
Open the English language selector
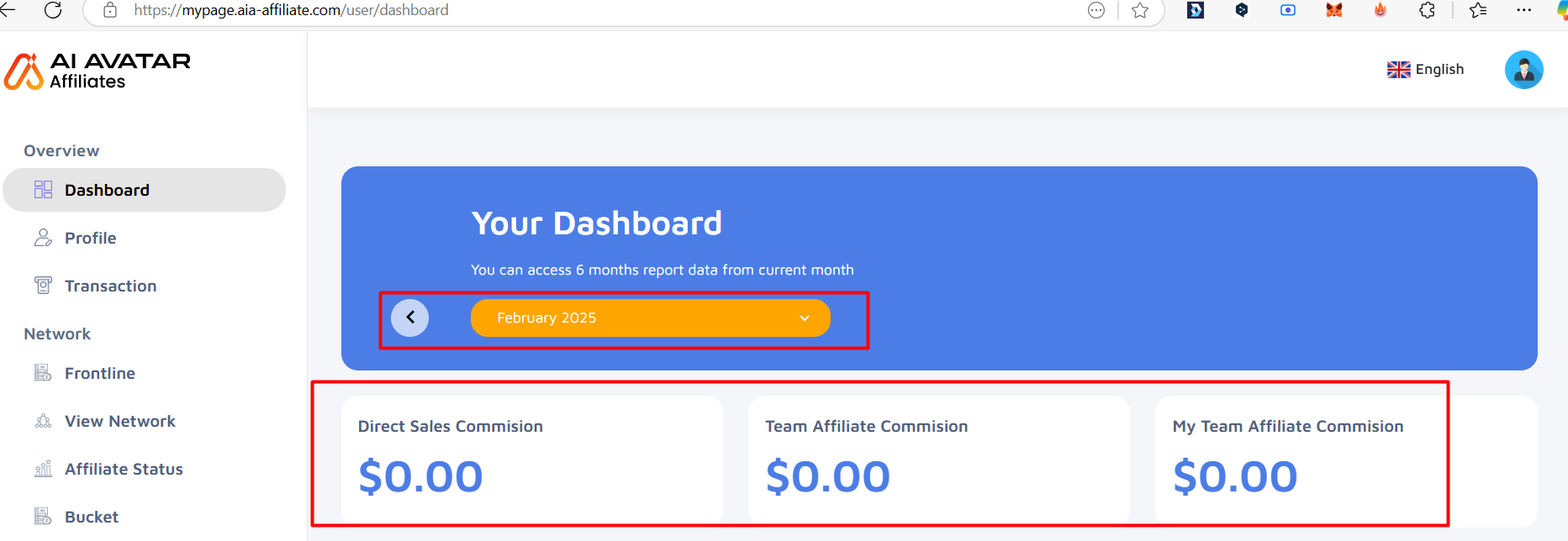[1425, 70]
